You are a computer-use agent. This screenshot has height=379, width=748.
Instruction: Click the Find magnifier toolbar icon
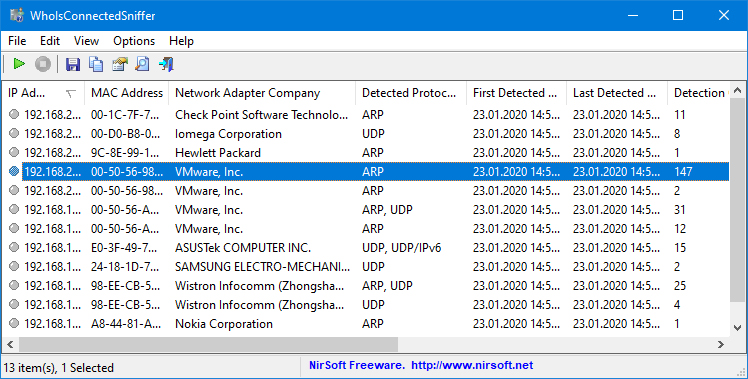pyautogui.click(x=143, y=64)
